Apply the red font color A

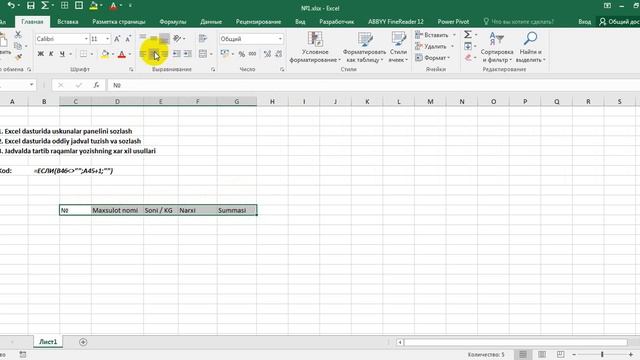[x=122, y=54]
